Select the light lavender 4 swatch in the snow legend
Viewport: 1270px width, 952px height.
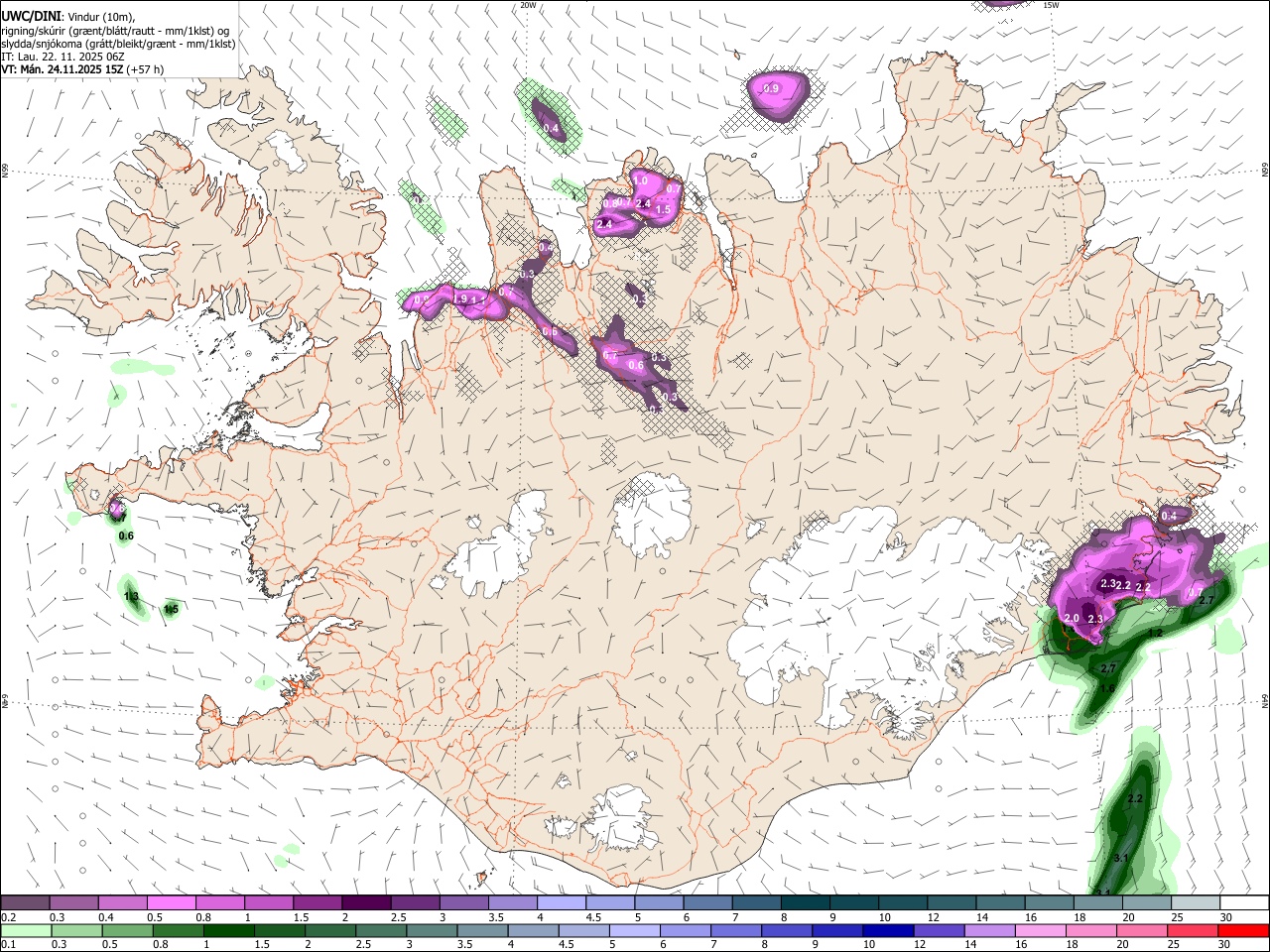coord(562,903)
